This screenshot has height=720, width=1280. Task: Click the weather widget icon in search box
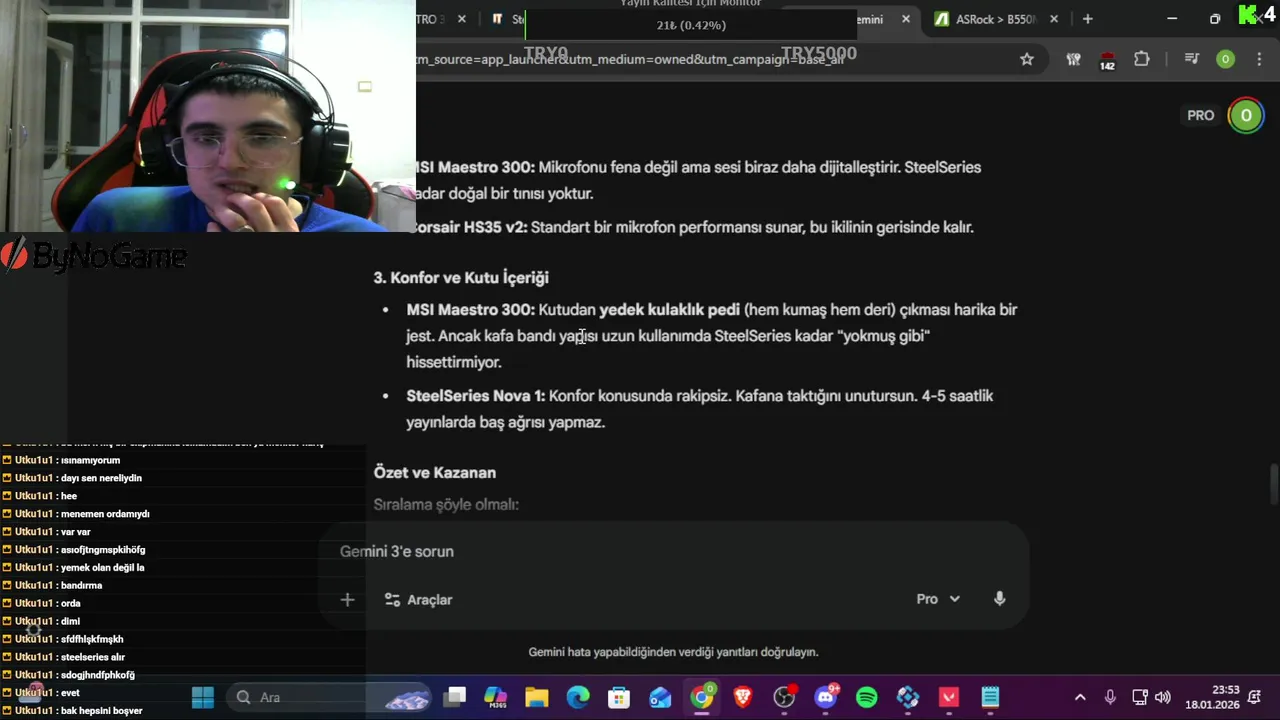tap(407, 698)
